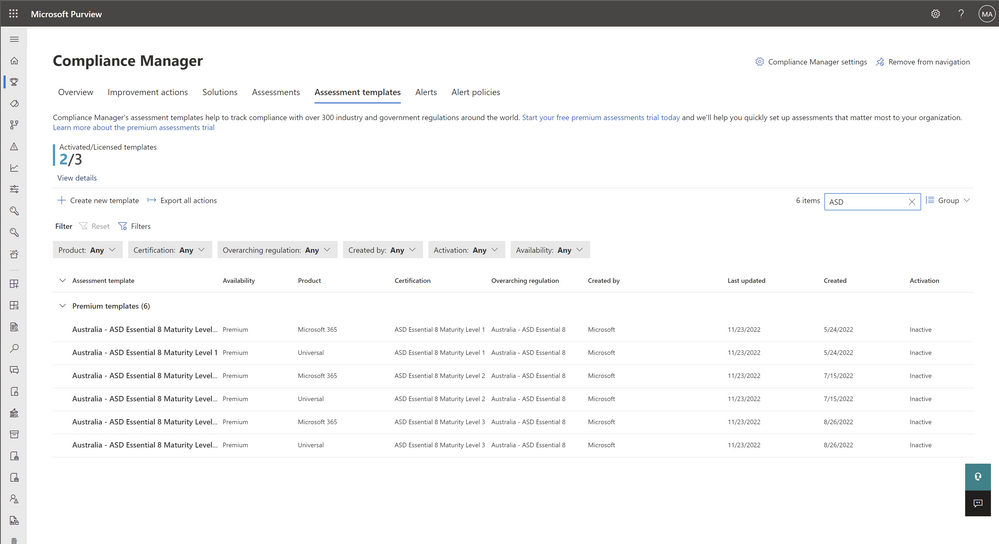The image size is (999, 544).
Task: Open the Product filter dropdown
Action: point(88,250)
